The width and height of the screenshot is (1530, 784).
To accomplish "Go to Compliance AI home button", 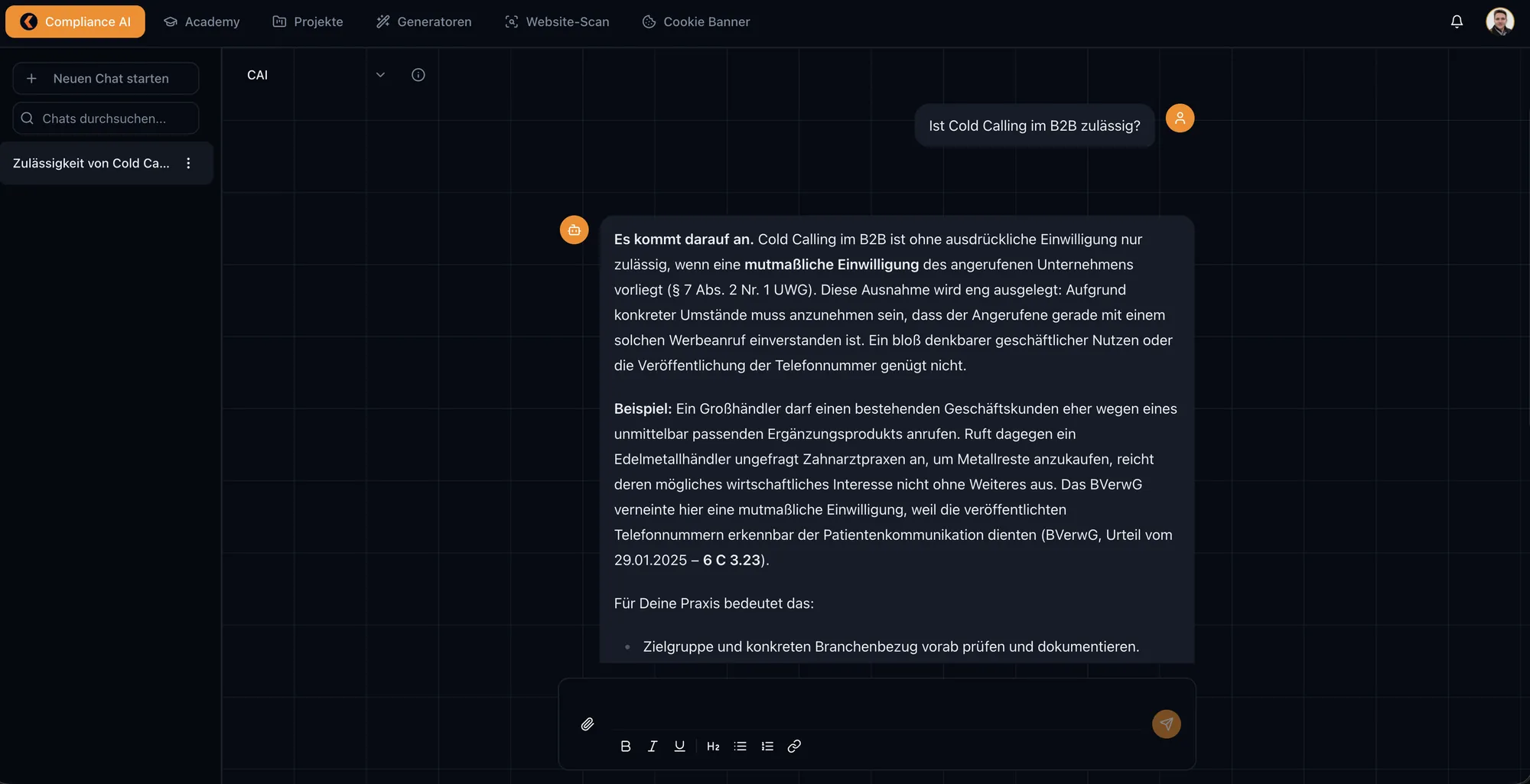I will [75, 21].
